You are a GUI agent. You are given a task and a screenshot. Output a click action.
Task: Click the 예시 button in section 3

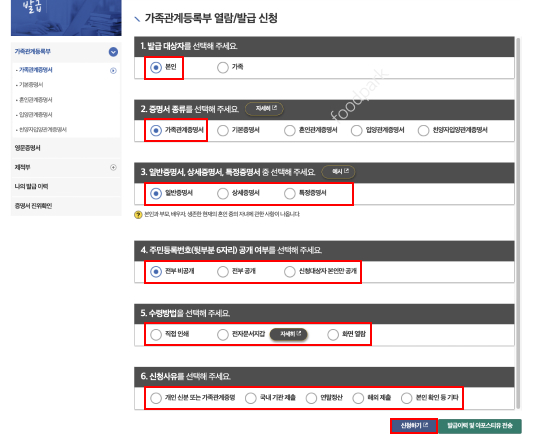pyautogui.click(x=338, y=172)
